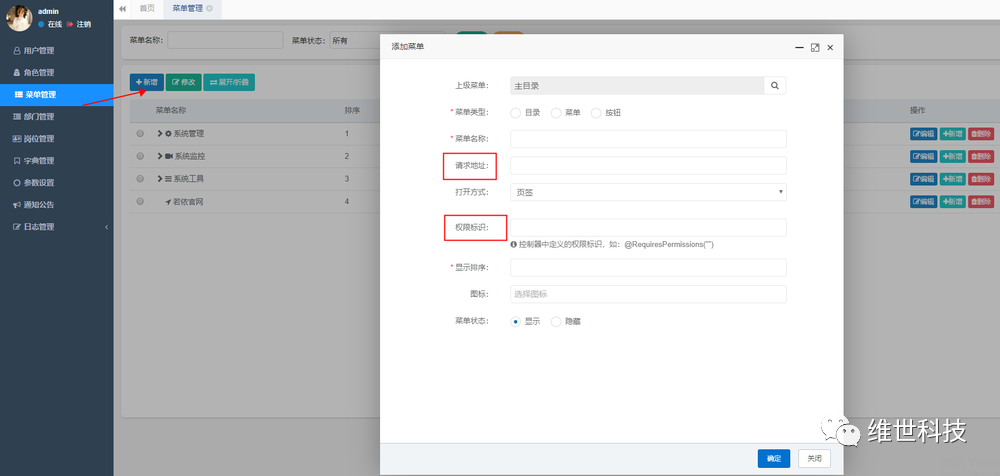This screenshot has width=1000, height=476.
Task: Expand the 系统监控 tree row
Action: (160, 156)
